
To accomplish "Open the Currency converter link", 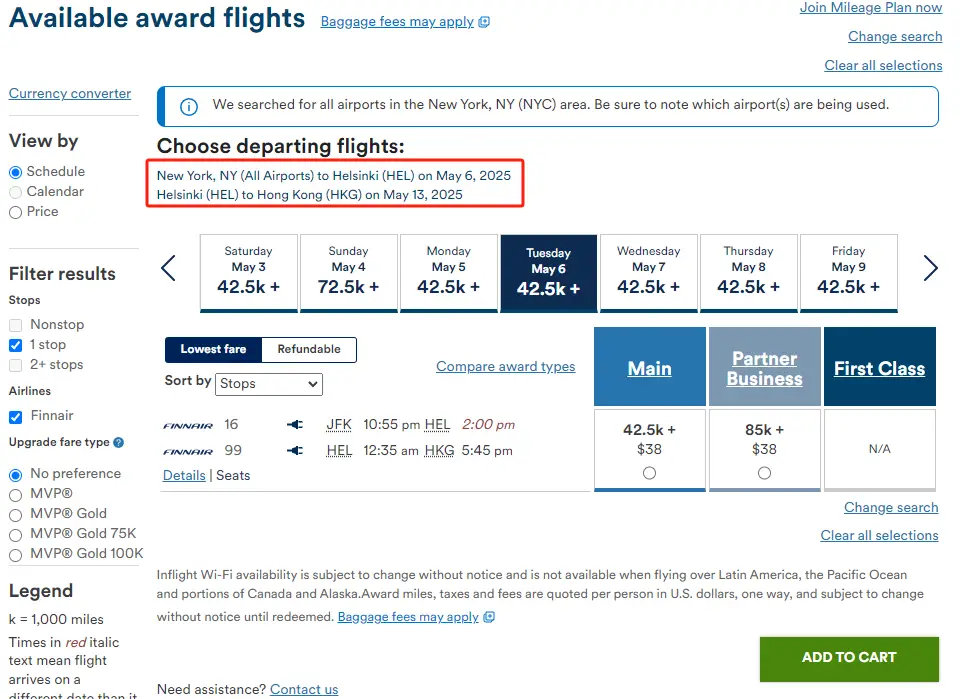I will pos(70,94).
